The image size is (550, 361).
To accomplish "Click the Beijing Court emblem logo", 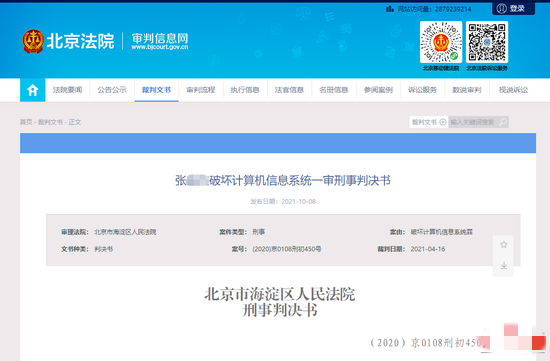I will [33, 41].
